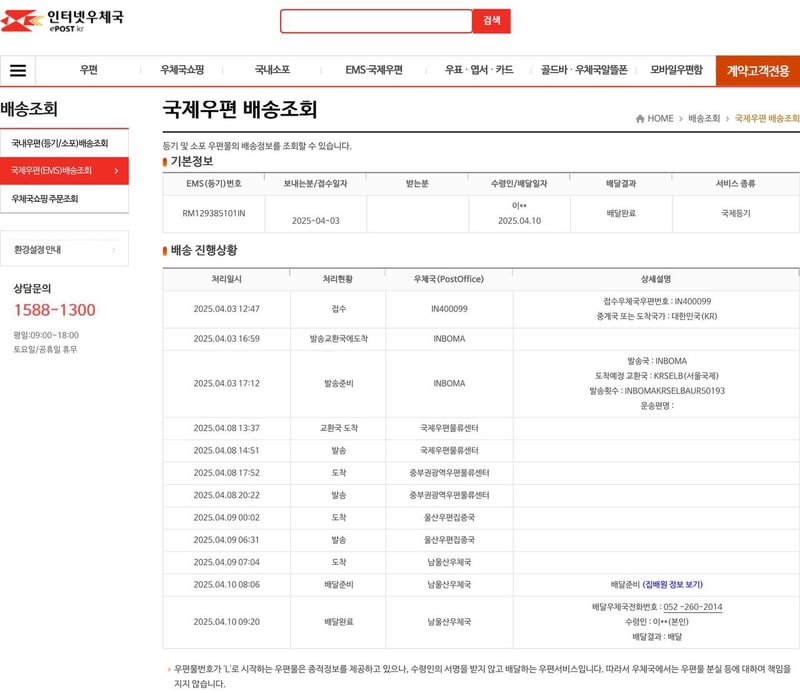Click the ePOST logo icon
The width and height of the screenshot is (800, 693).
(20, 20)
